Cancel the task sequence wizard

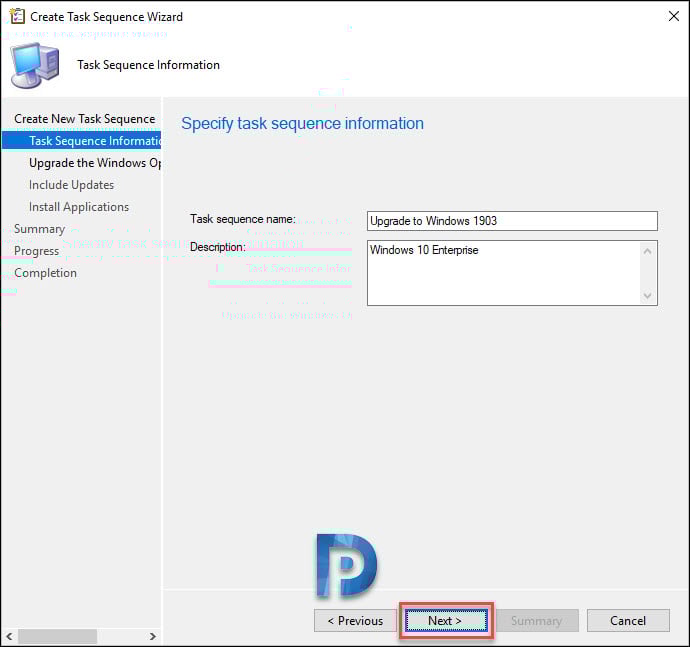(628, 621)
